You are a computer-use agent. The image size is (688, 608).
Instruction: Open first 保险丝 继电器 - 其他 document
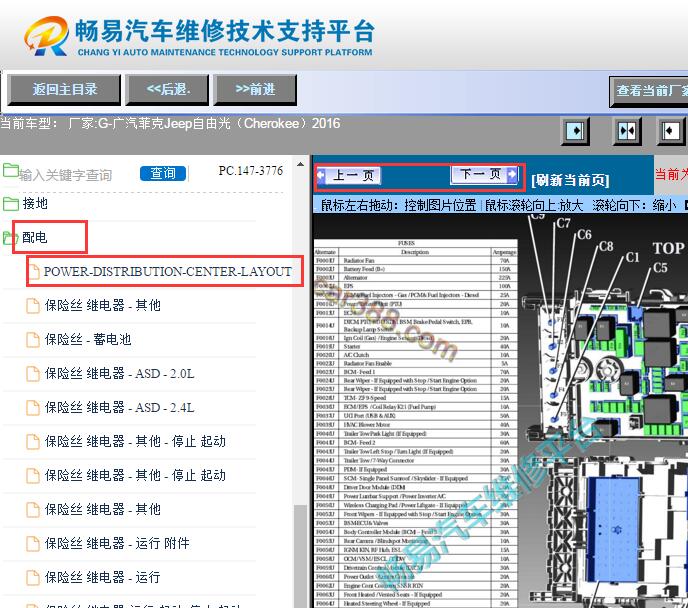[103, 305]
